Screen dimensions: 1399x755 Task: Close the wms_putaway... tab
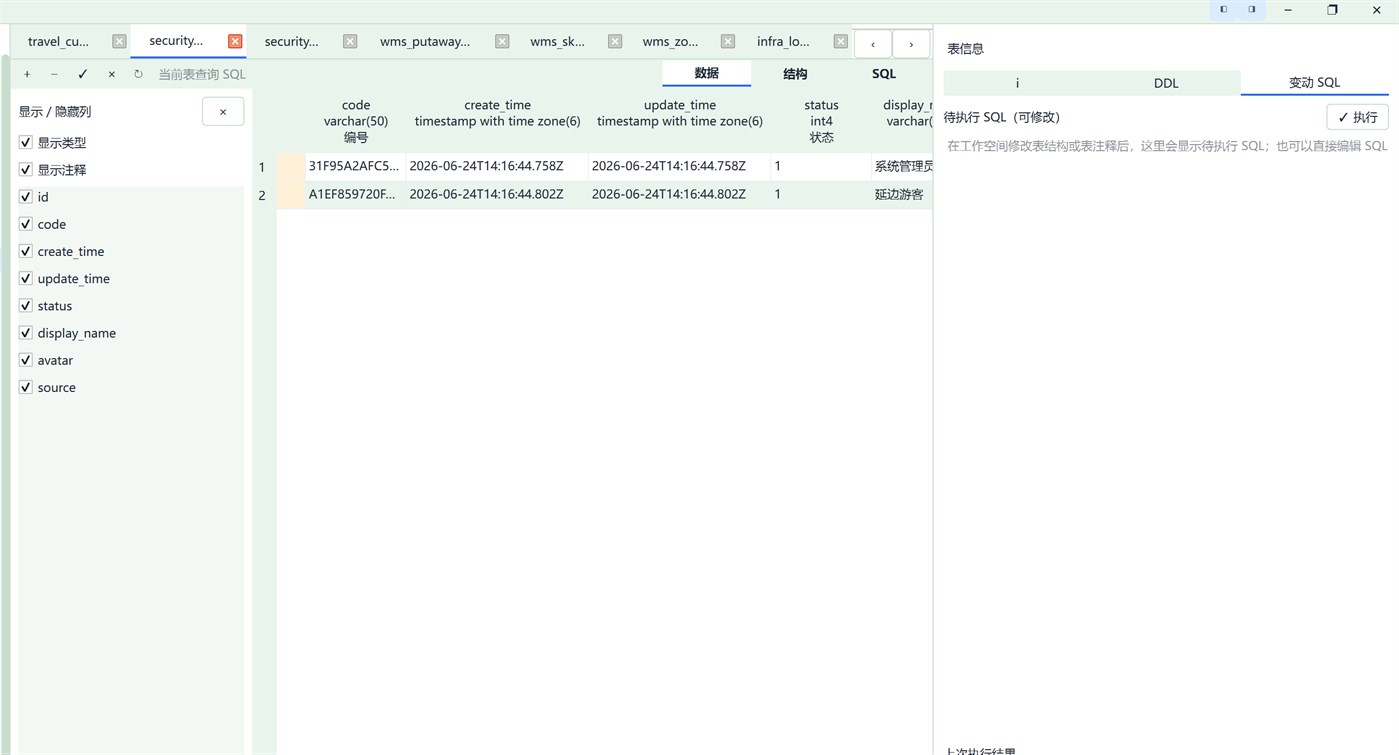point(502,41)
